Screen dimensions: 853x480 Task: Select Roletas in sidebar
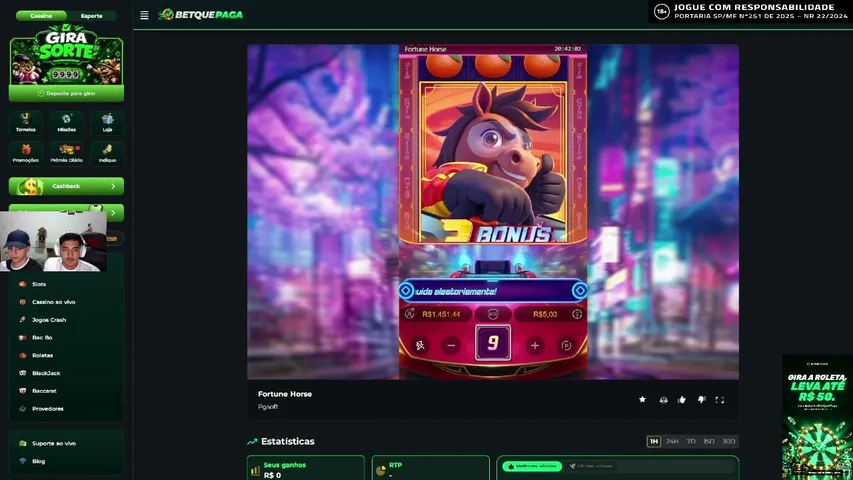click(x=42, y=355)
